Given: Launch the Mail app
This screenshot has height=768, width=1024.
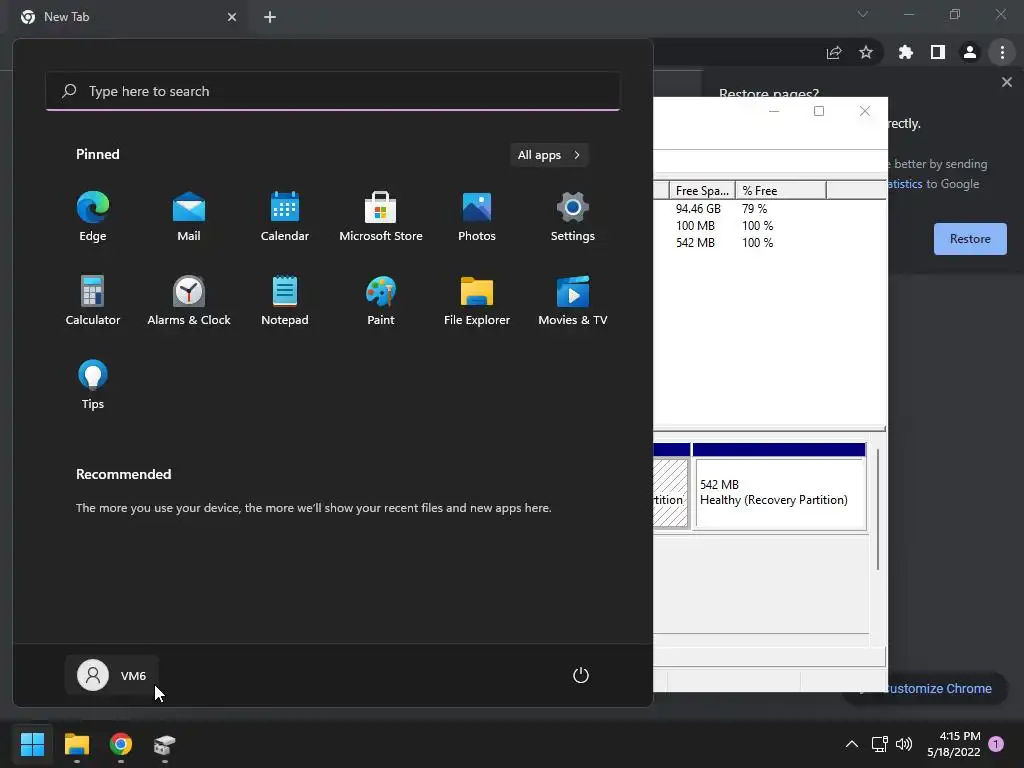Looking at the screenshot, I should [189, 217].
